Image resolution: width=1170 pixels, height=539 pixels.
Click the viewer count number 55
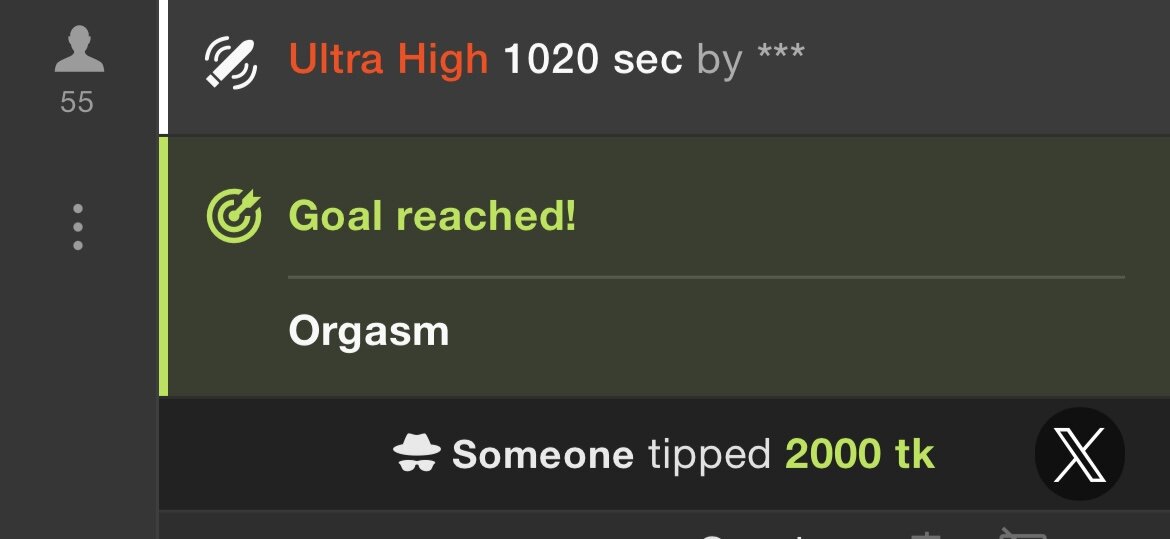(77, 102)
